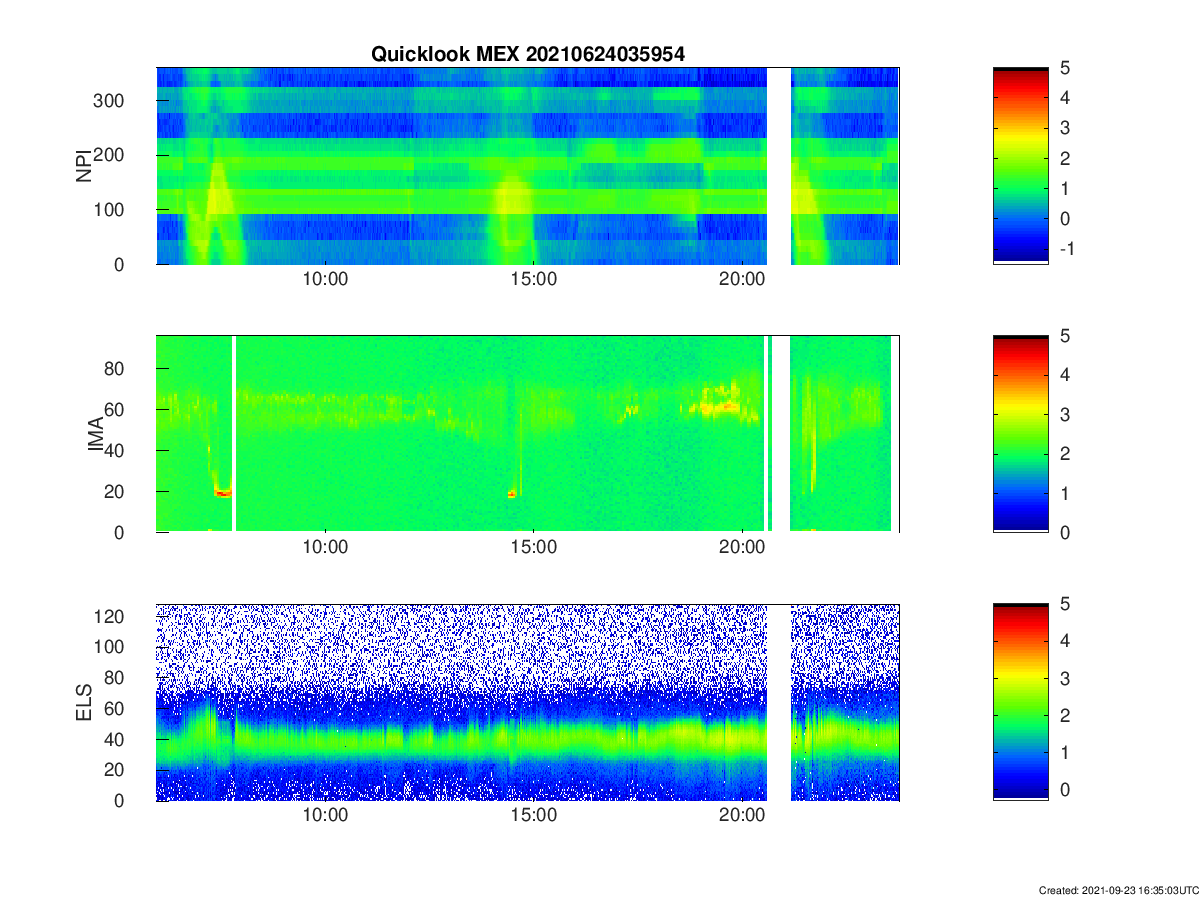The width and height of the screenshot is (1200, 900).
Task: Click the Created 2021-09-23 16:35:03UTC timestamp
Action: click(1118, 890)
